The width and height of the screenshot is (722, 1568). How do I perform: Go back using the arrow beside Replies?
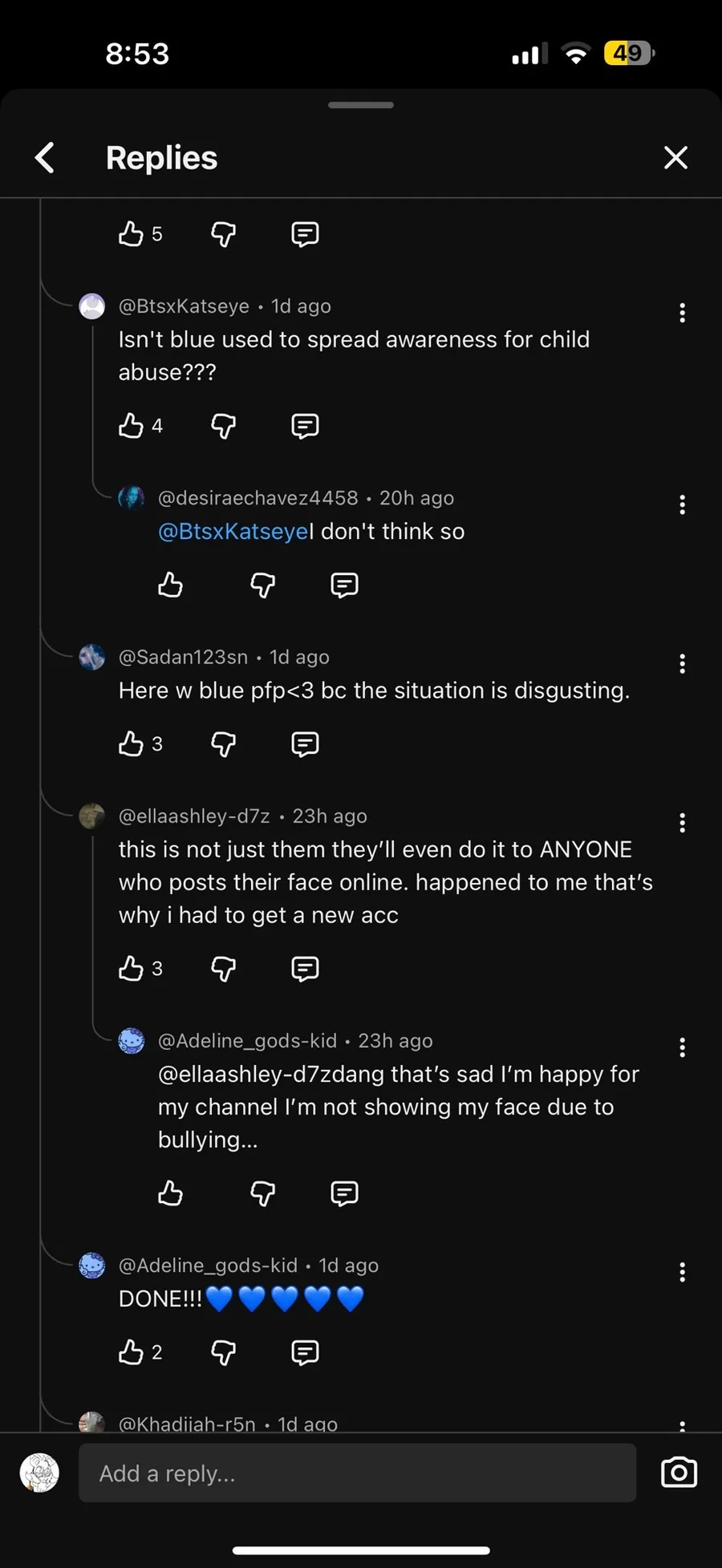46,158
